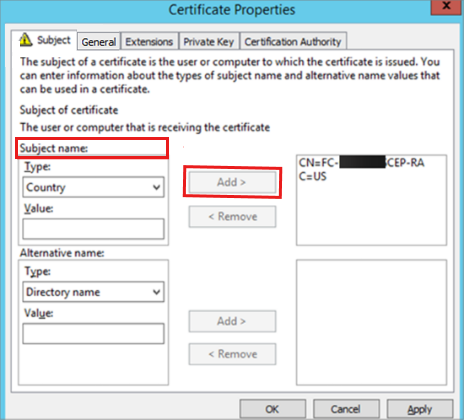
Task: Click the empty alternative name list box
Action: click(x=371, y=322)
